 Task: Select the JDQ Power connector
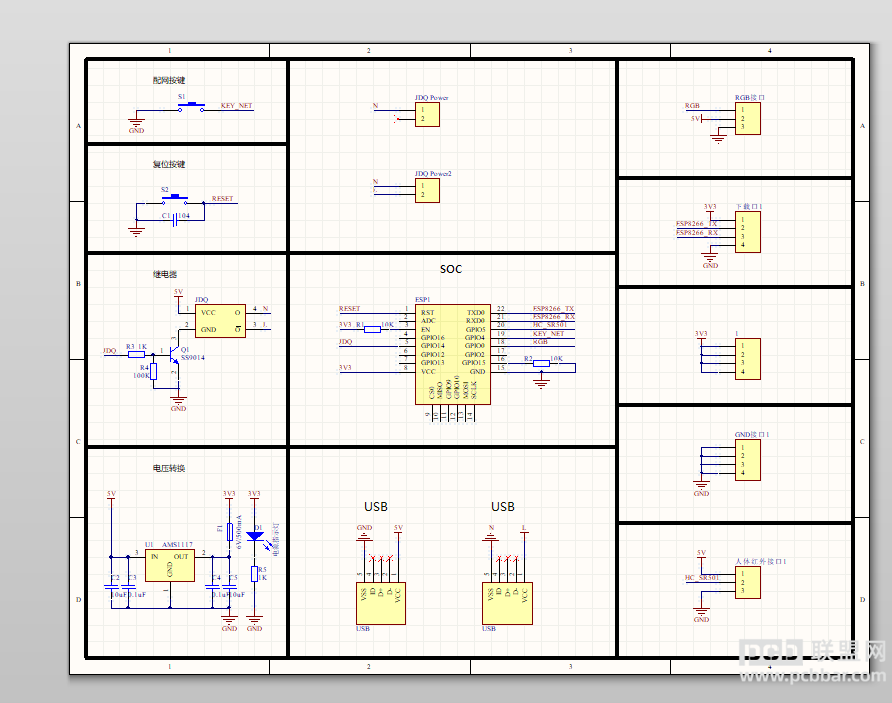coord(427,115)
